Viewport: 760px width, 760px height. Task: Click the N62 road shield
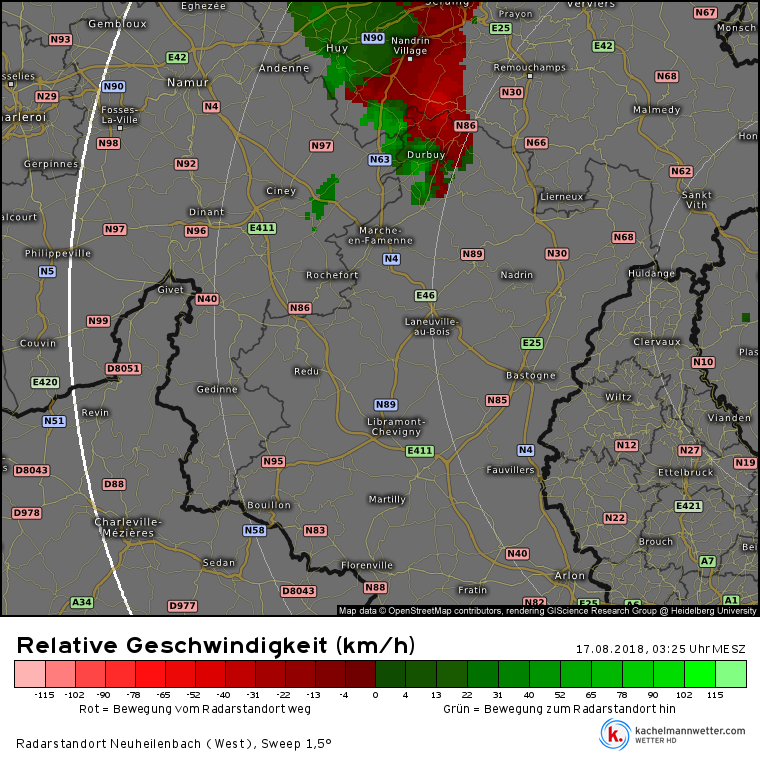click(681, 171)
